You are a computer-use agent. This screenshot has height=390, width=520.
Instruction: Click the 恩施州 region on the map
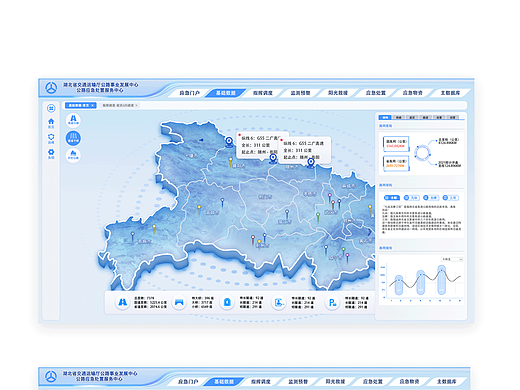(x=143, y=241)
